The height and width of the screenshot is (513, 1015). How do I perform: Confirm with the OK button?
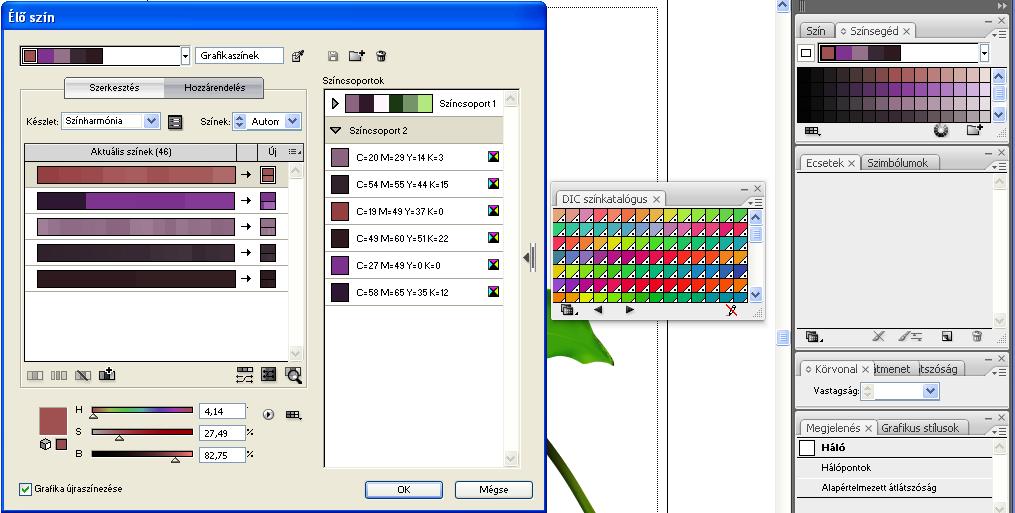pyautogui.click(x=404, y=490)
